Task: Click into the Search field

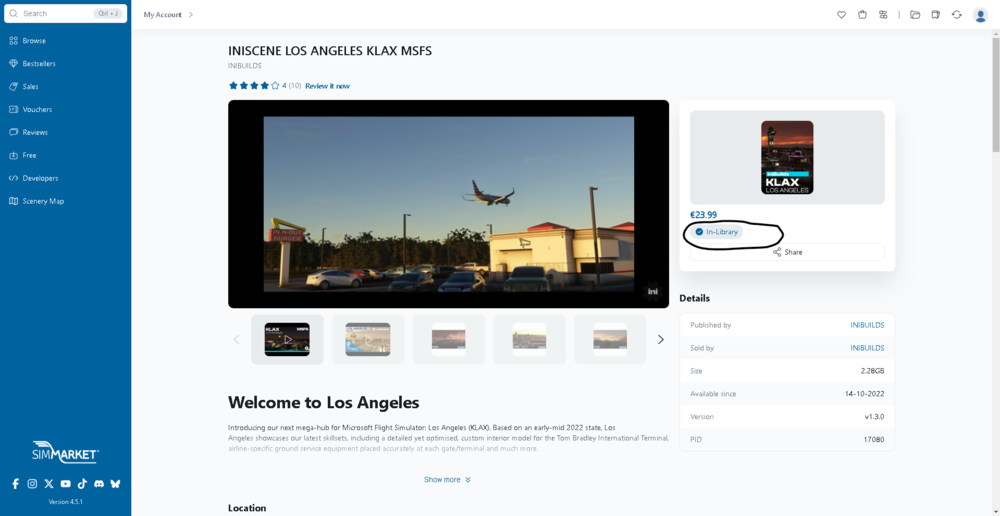Action: coord(55,14)
